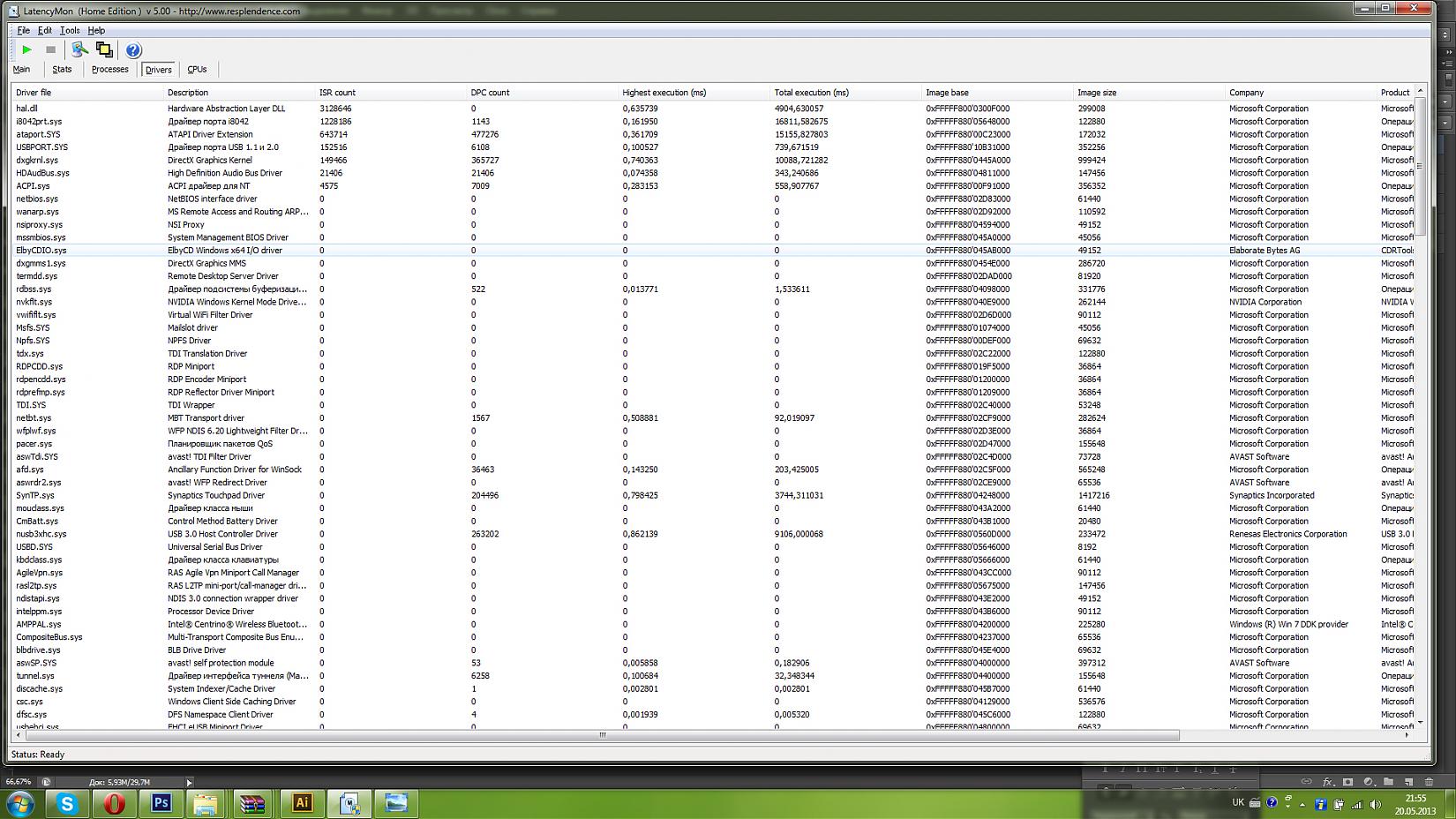Switch to the Processes tab

click(x=109, y=69)
